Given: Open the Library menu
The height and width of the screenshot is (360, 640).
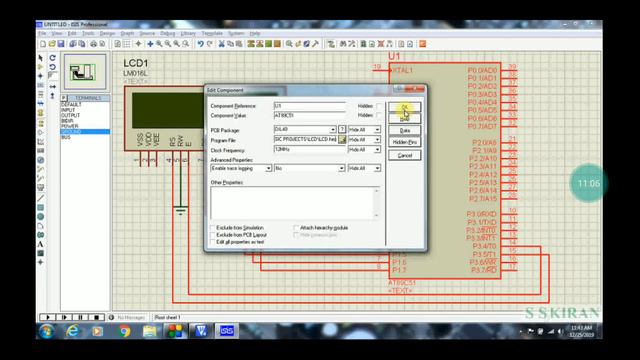Looking at the screenshot, I should coord(188,33).
